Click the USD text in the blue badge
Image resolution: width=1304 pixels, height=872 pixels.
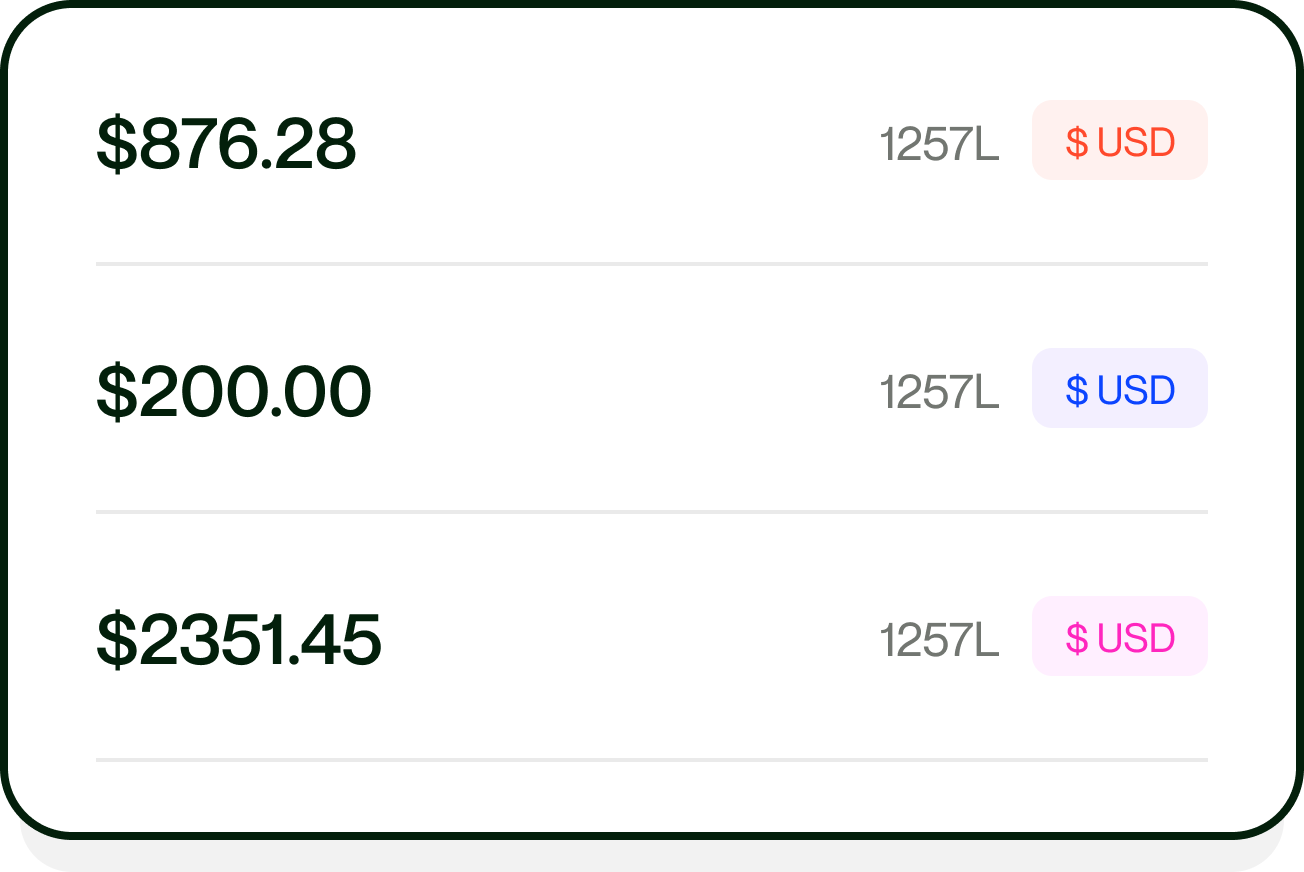1136,390
